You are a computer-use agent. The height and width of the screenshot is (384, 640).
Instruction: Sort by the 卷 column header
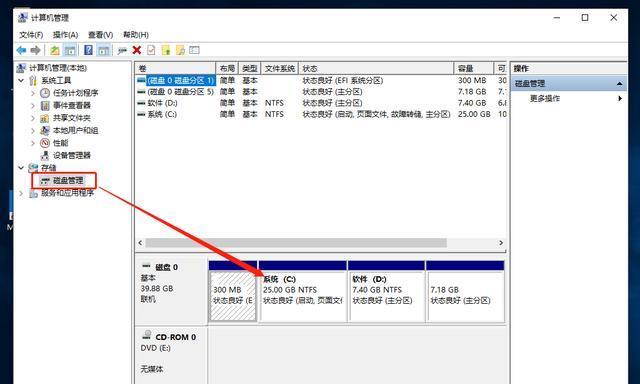[x=176, y=68]
